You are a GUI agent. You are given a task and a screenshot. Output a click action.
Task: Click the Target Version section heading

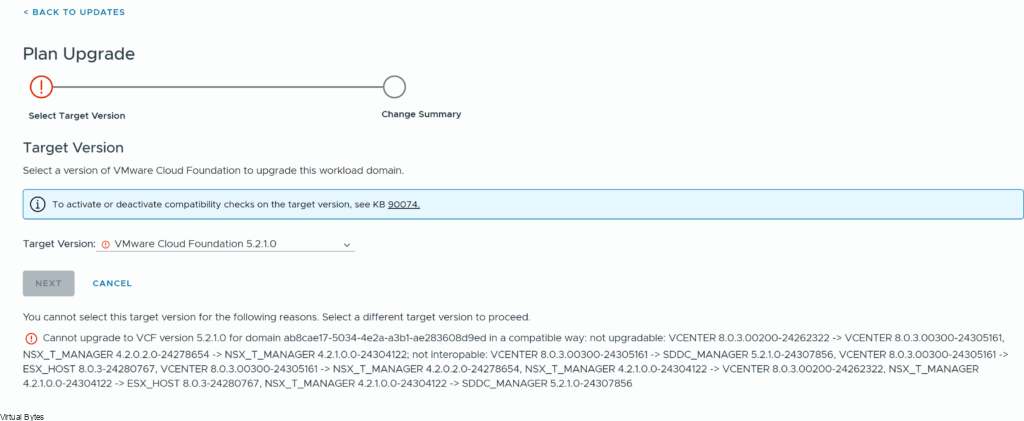coord(73,147)
